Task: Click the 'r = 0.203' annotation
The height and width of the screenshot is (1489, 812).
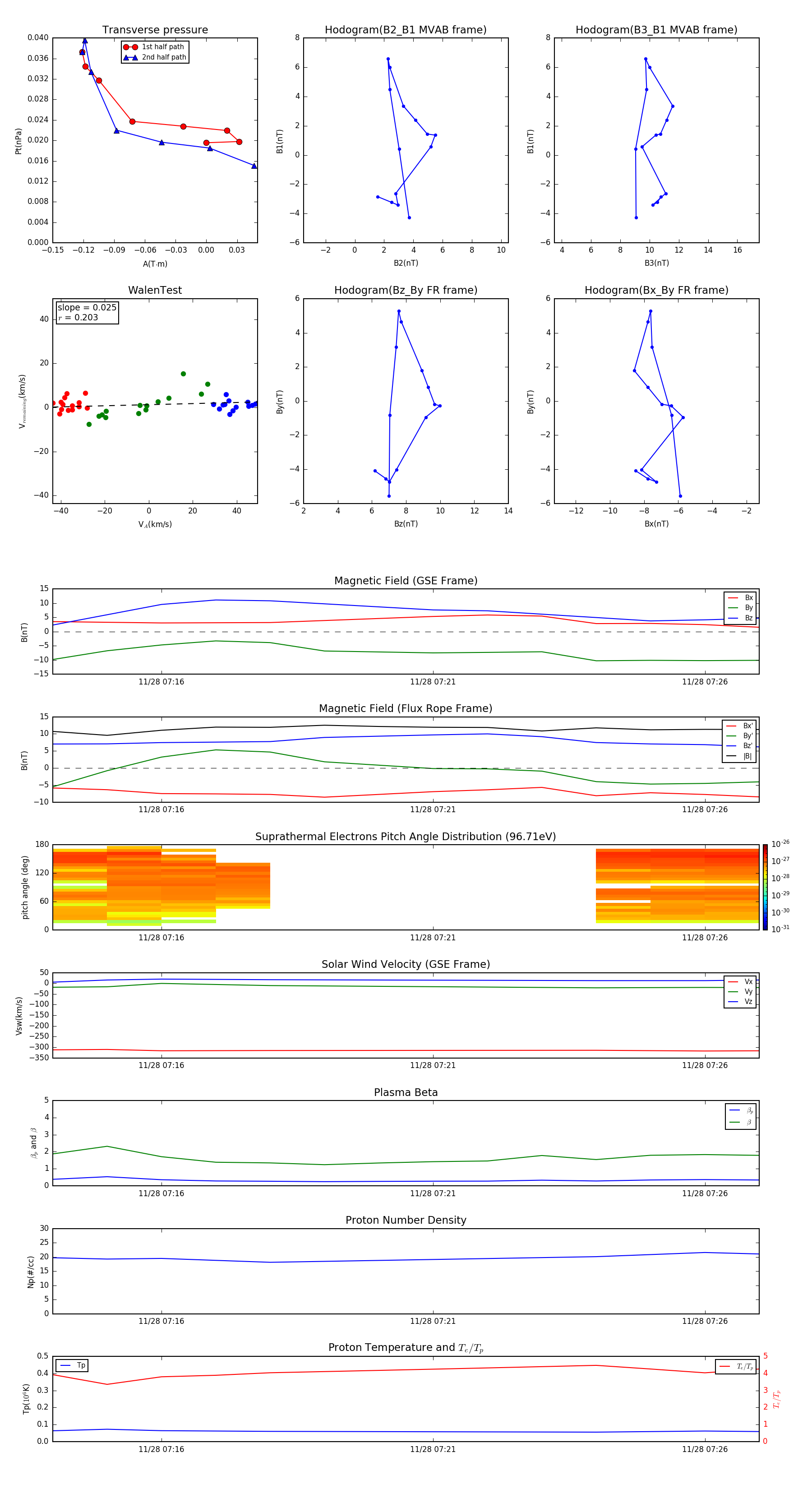Action: coord(78,317)
